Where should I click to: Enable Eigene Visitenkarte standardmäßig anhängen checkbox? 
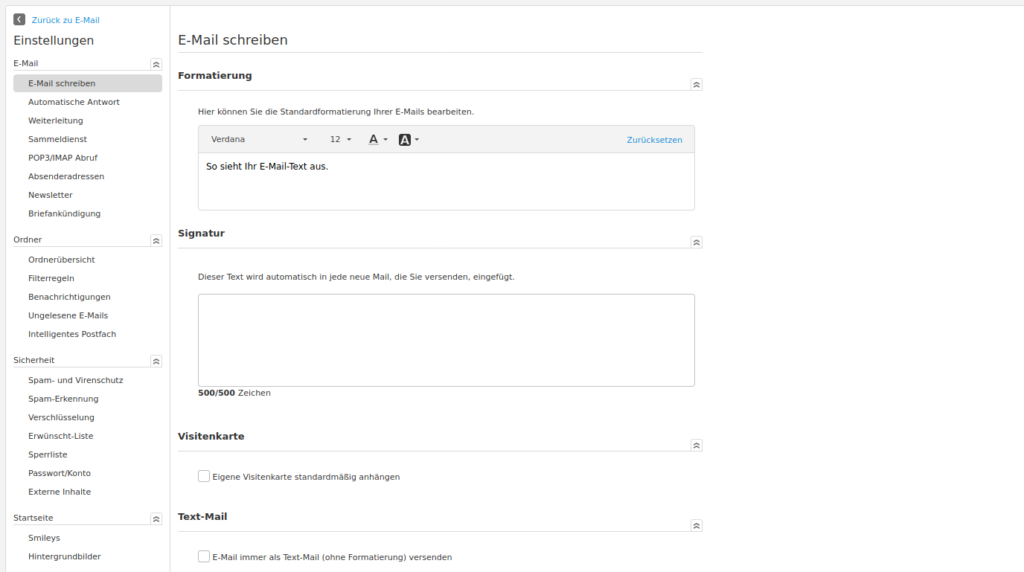[204, 477]
